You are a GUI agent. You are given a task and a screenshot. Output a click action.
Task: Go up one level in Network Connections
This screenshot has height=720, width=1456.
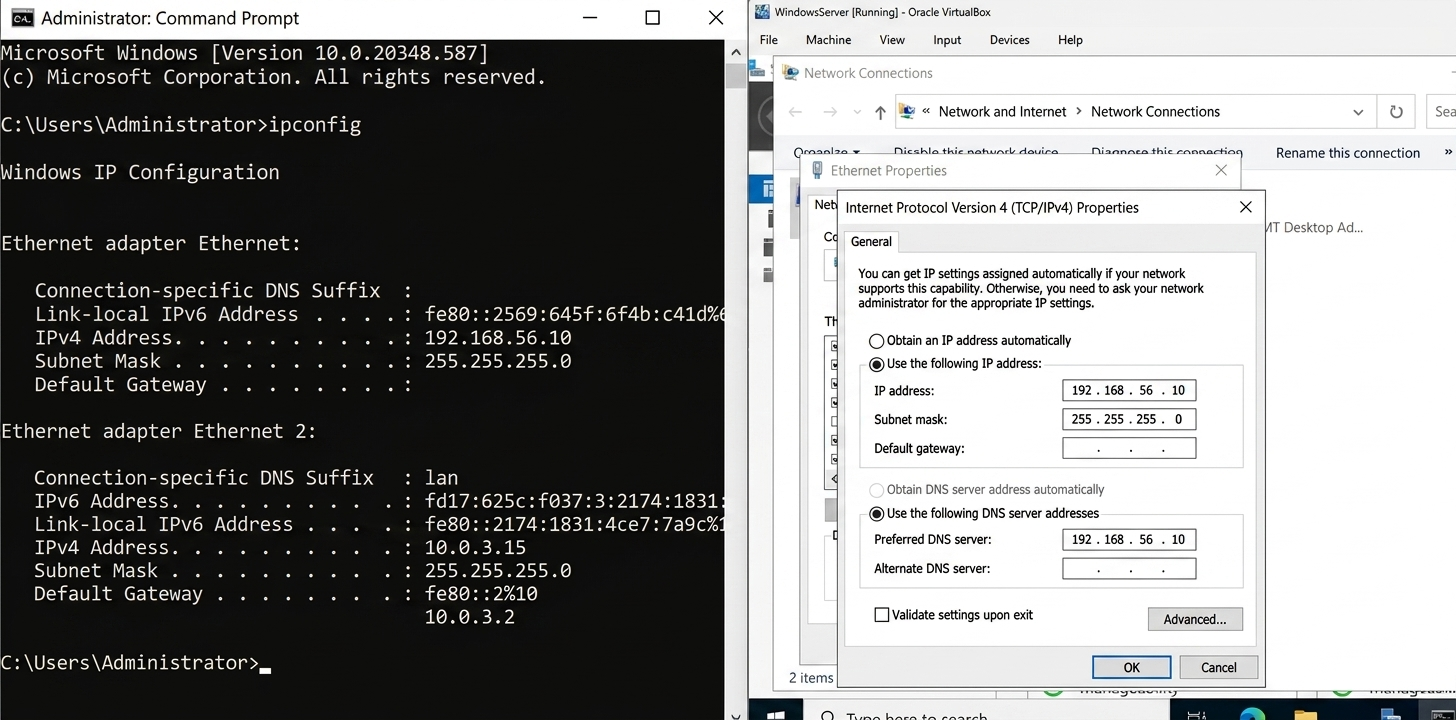pos(880,112)
